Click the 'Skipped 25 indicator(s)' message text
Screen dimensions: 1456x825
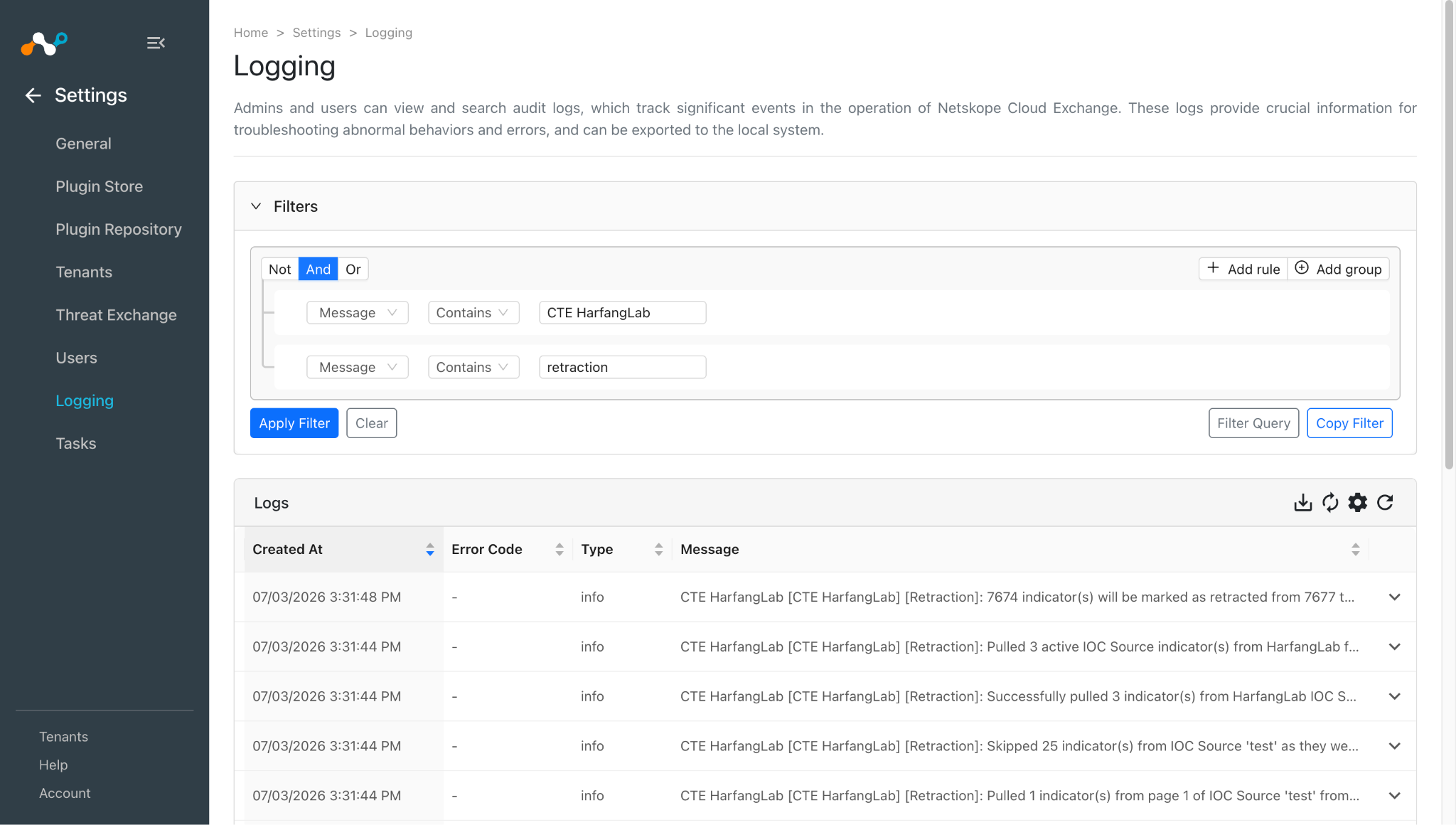1019,746
